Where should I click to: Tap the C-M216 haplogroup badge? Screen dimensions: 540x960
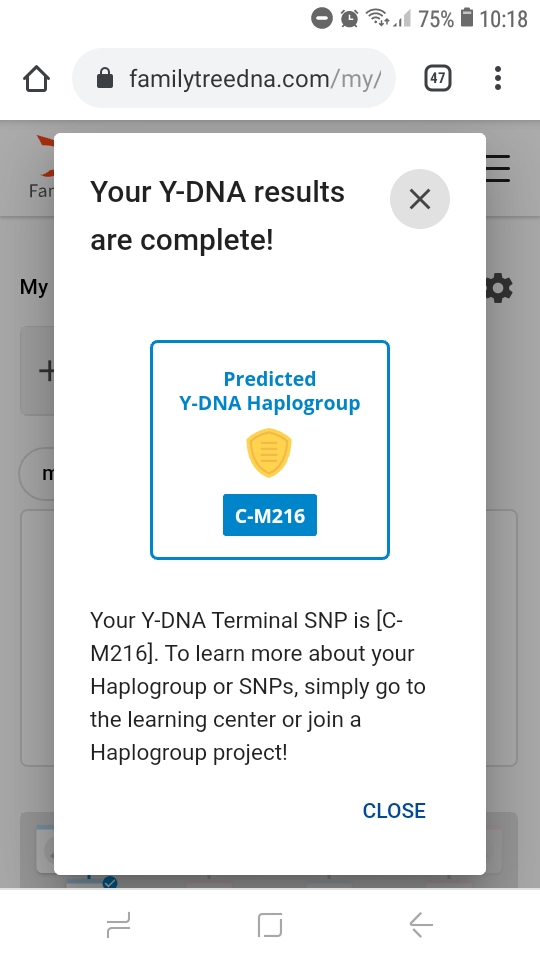point(270,515)
